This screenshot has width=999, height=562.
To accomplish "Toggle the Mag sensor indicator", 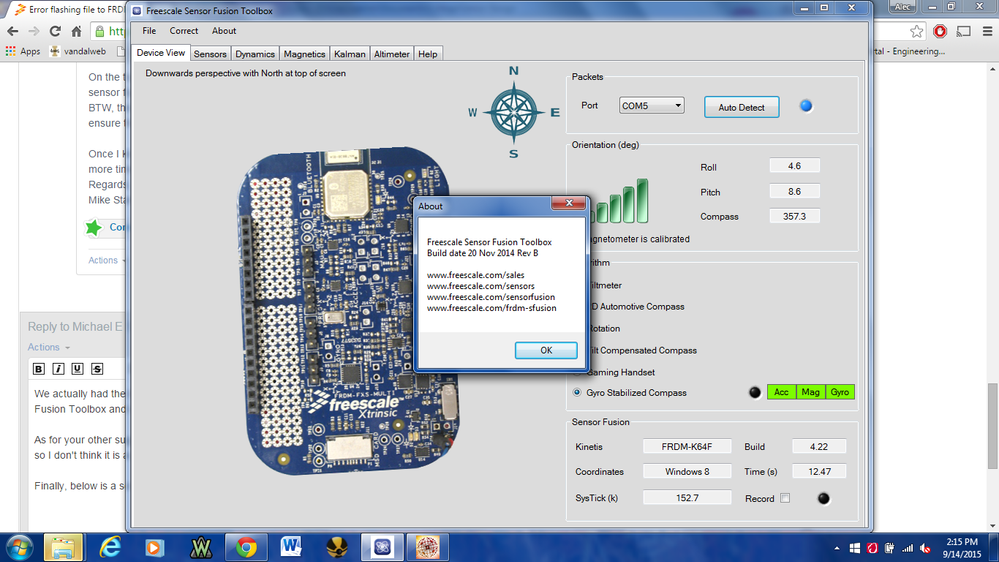I will pyautogui.click(x=810, y=393).
